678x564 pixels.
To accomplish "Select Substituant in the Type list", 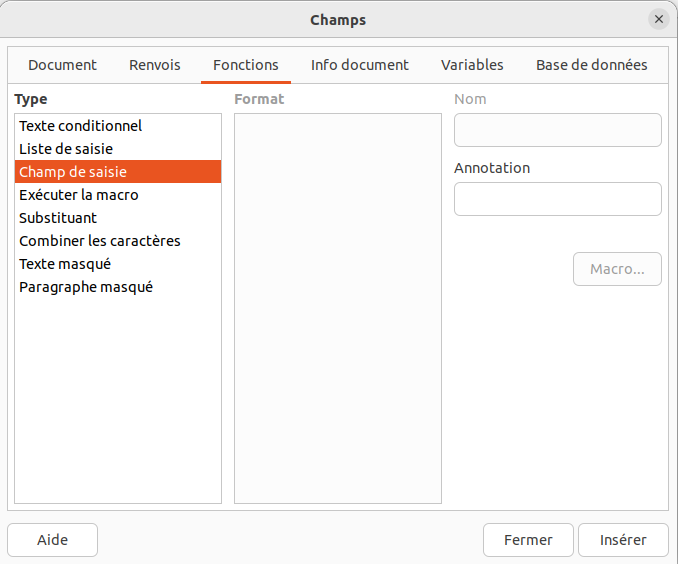I will click(58, 218).
